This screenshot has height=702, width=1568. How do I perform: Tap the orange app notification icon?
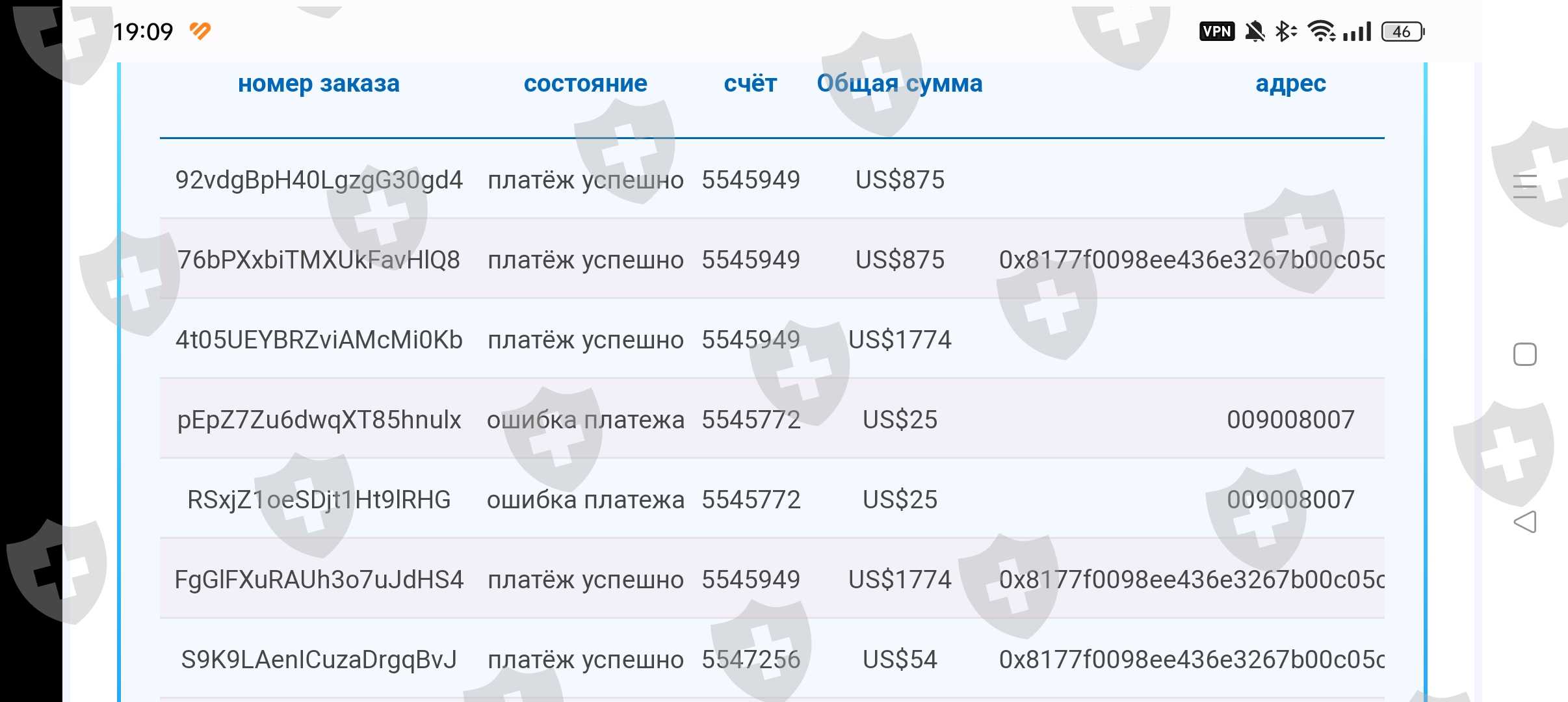200,31
